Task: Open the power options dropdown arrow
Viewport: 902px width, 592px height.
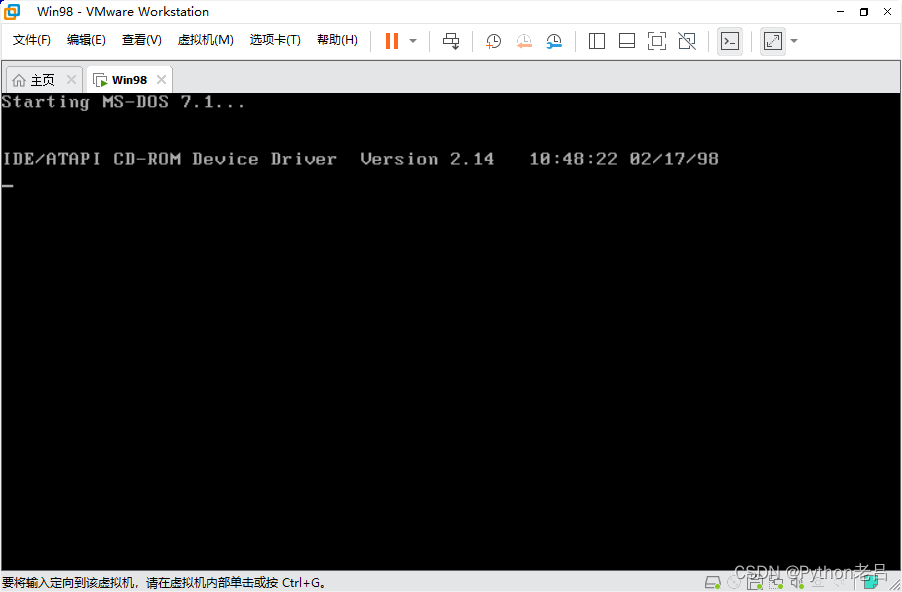Action: click(413, 41)
